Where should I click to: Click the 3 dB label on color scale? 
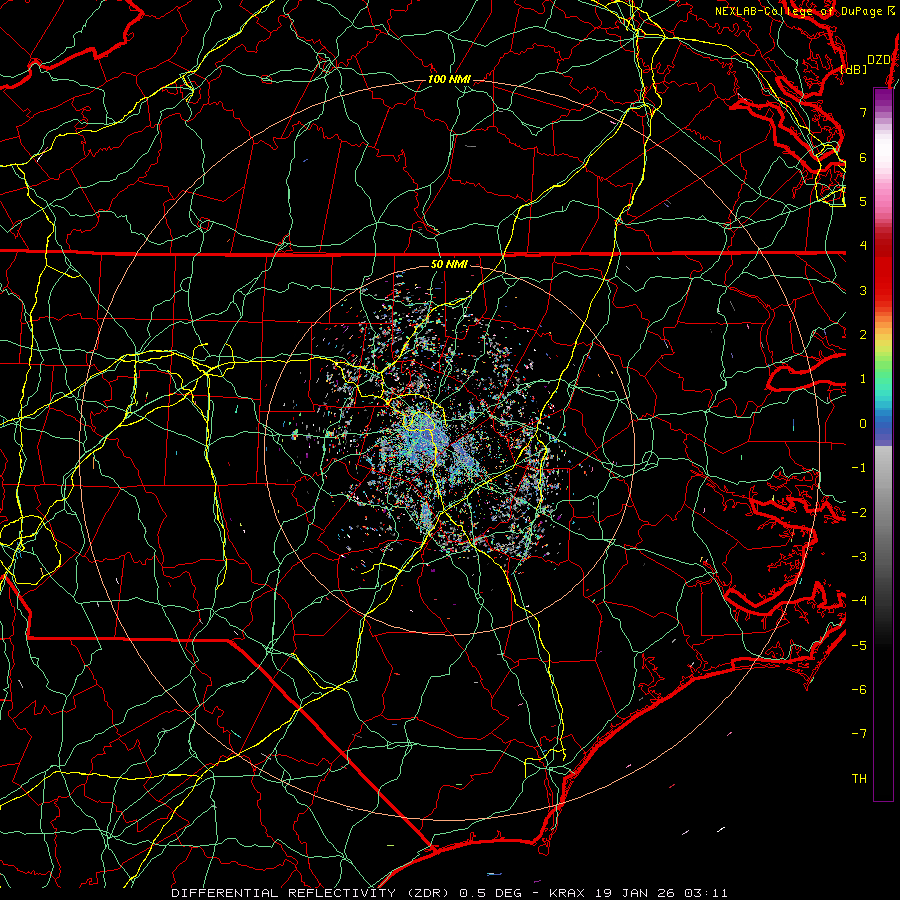tap(863, 290)
